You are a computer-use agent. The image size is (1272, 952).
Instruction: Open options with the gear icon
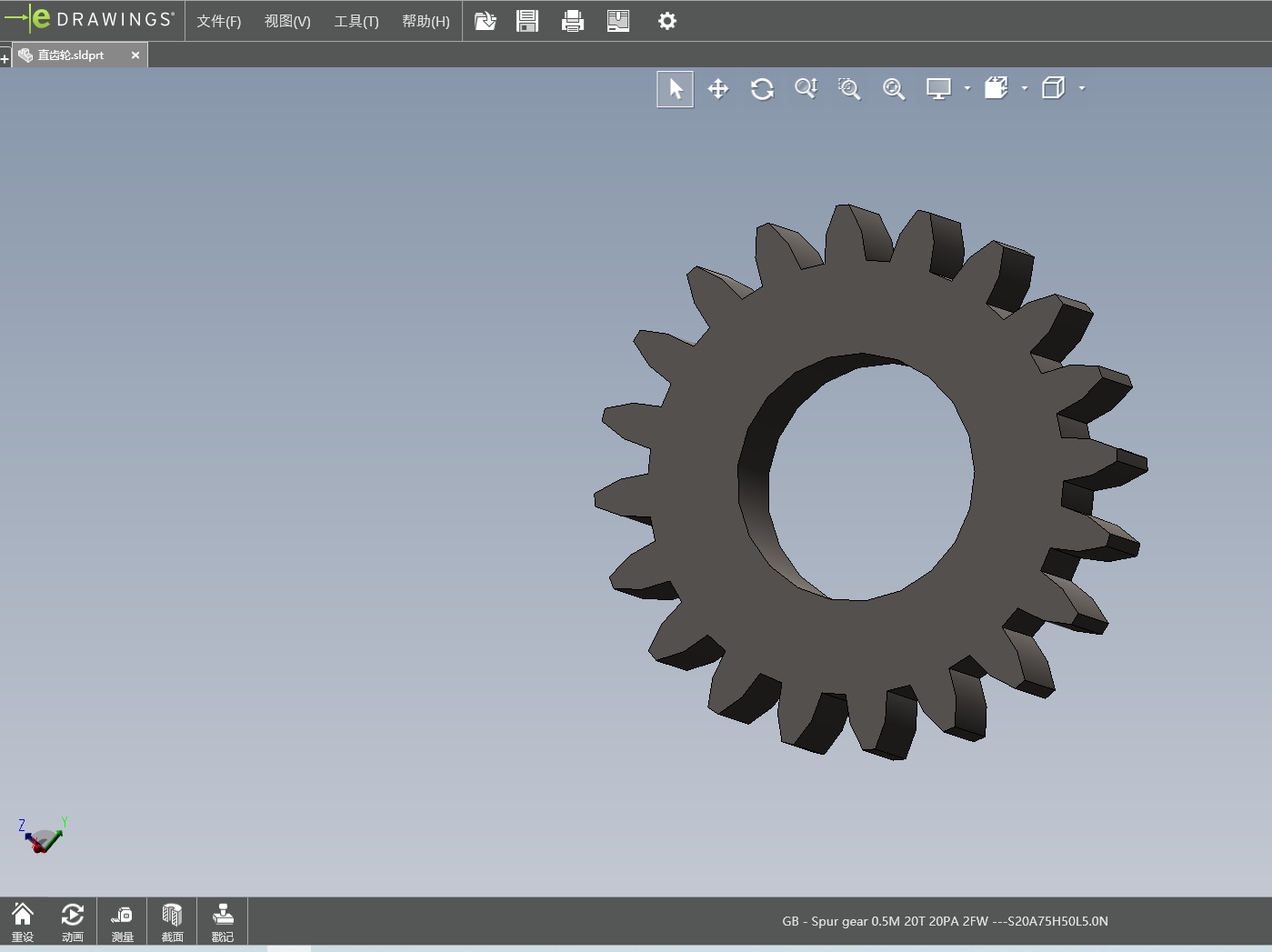coord(667,21)
